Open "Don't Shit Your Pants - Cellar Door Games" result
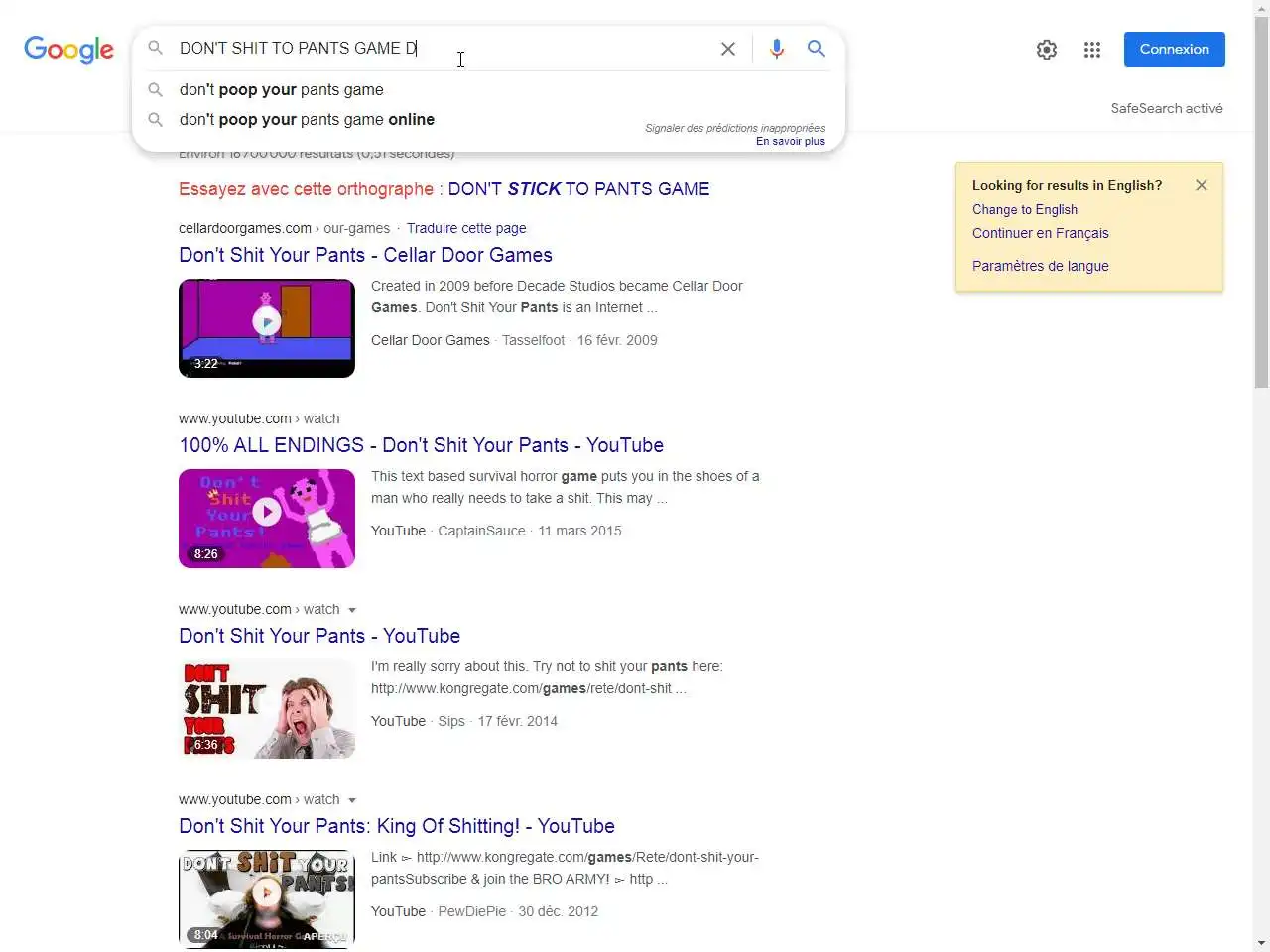The width and height of the screenshot is (1270, 952). [365, 255]
